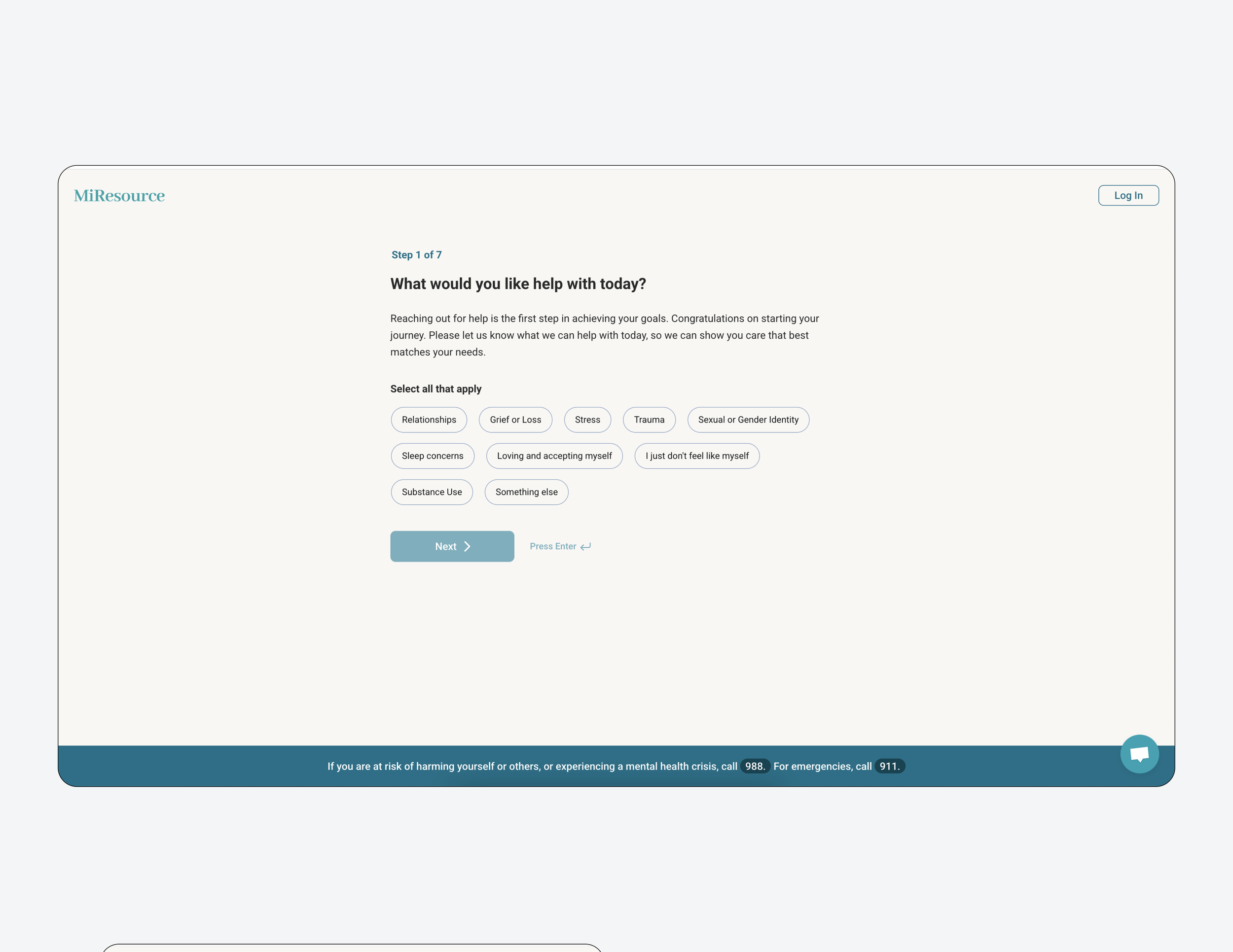Screen dimensions: 1233x952
Task: Click the enter-key arrow icon
Action: click(x=585, y=546)
